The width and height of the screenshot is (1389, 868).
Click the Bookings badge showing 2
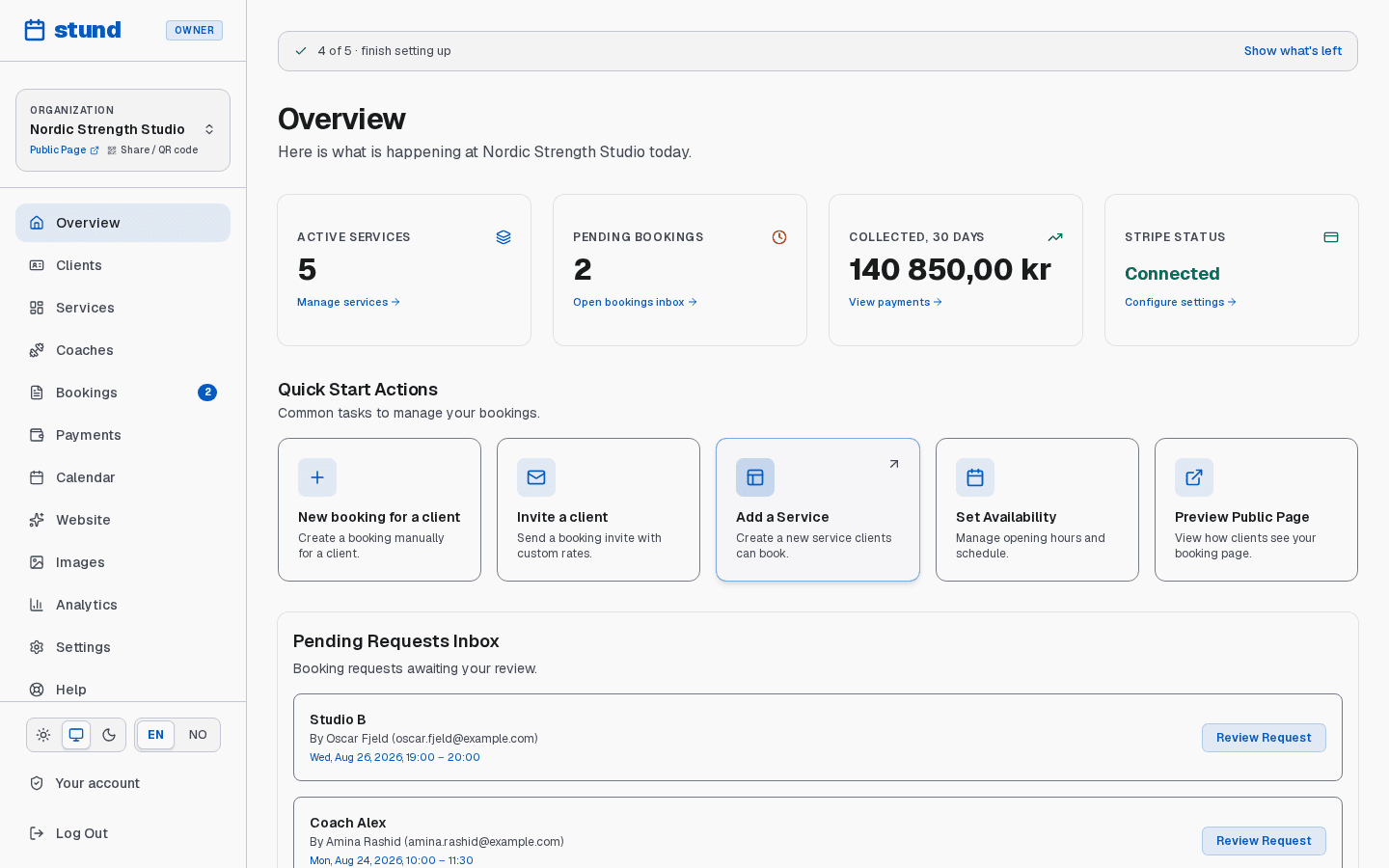tap(207, 393)
